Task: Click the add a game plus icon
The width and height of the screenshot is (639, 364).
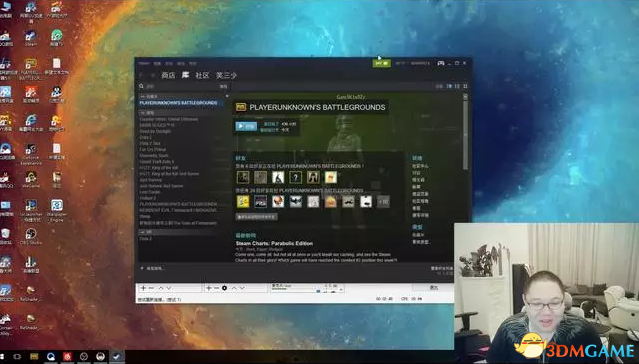Action: click(142, 269)
